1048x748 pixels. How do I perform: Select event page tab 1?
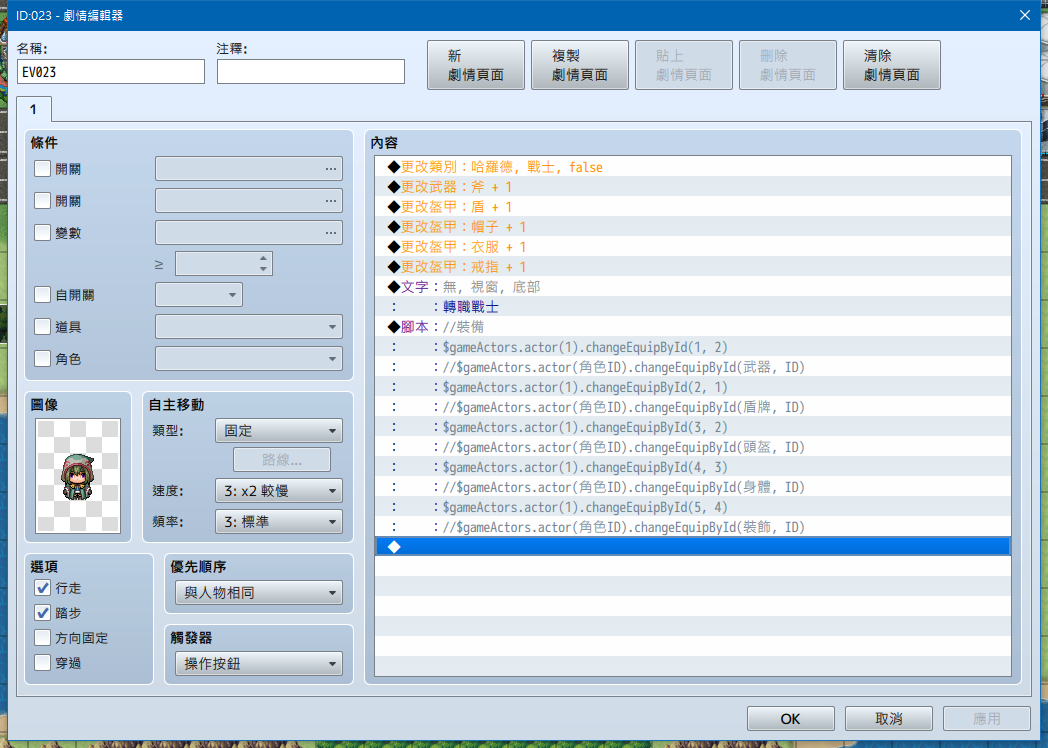[33, 109]
